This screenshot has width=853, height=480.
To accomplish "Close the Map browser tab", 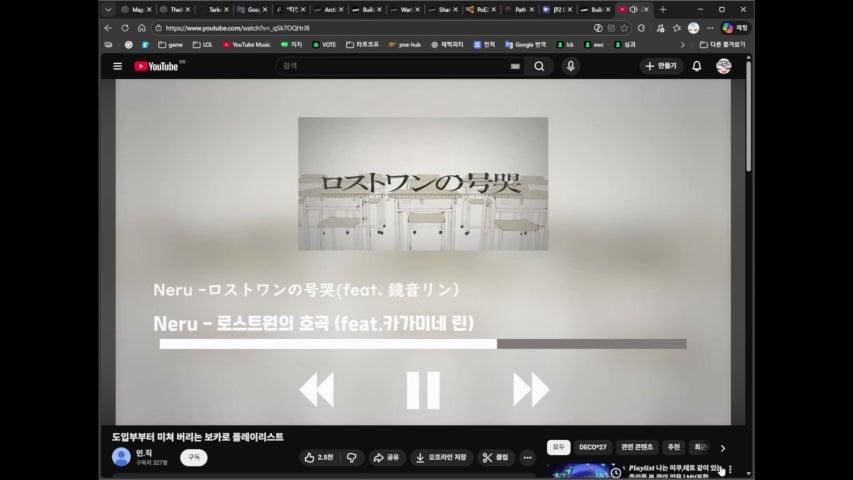I will (x=149, y=10).
